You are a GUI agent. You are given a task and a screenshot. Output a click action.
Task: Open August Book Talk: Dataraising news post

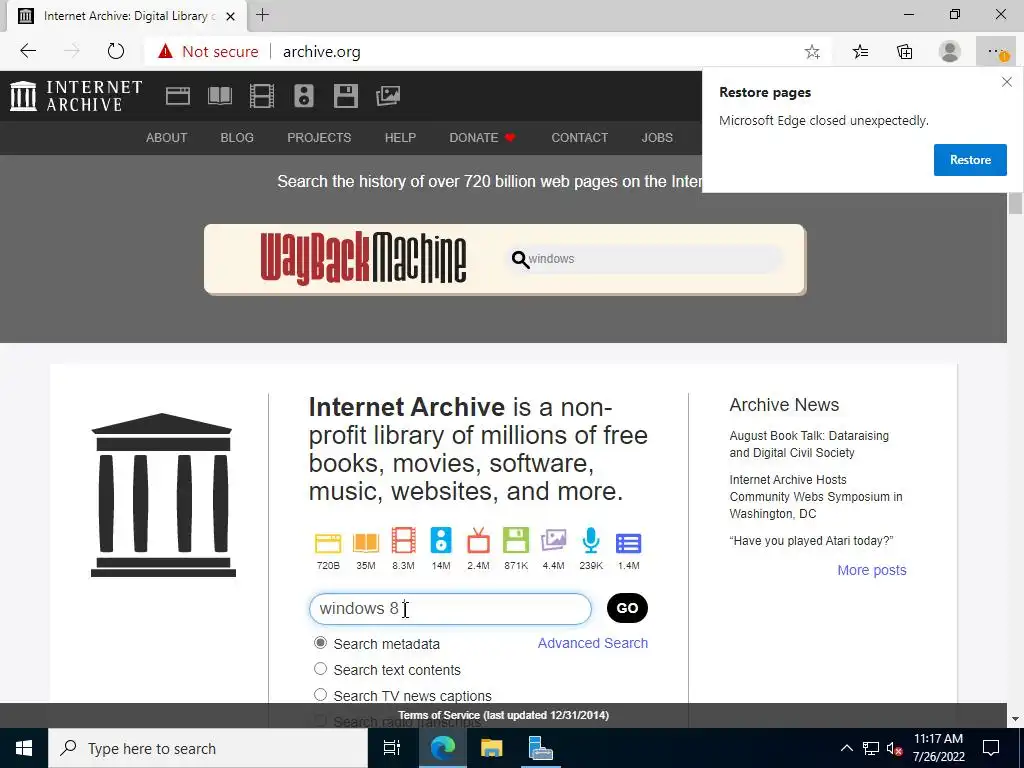click(x=809, y=444)
